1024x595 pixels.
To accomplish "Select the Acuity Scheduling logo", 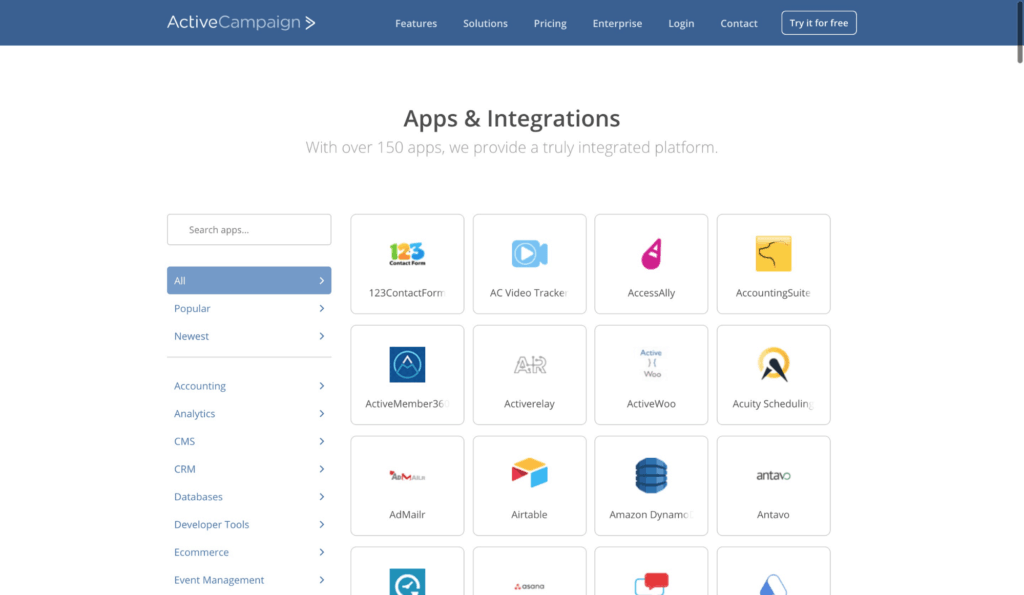I will click(x=773, y=364).
